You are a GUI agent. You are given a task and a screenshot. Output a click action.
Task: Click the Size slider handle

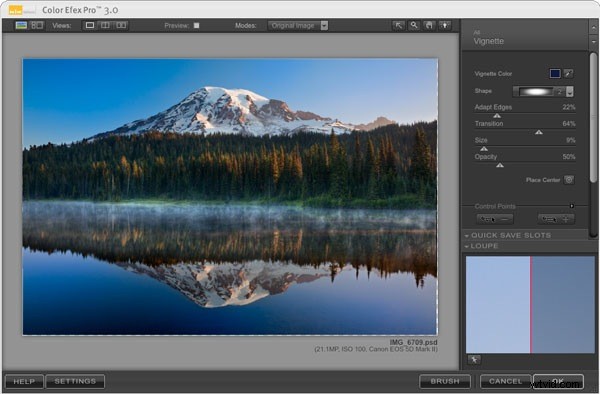click(484, 149)
